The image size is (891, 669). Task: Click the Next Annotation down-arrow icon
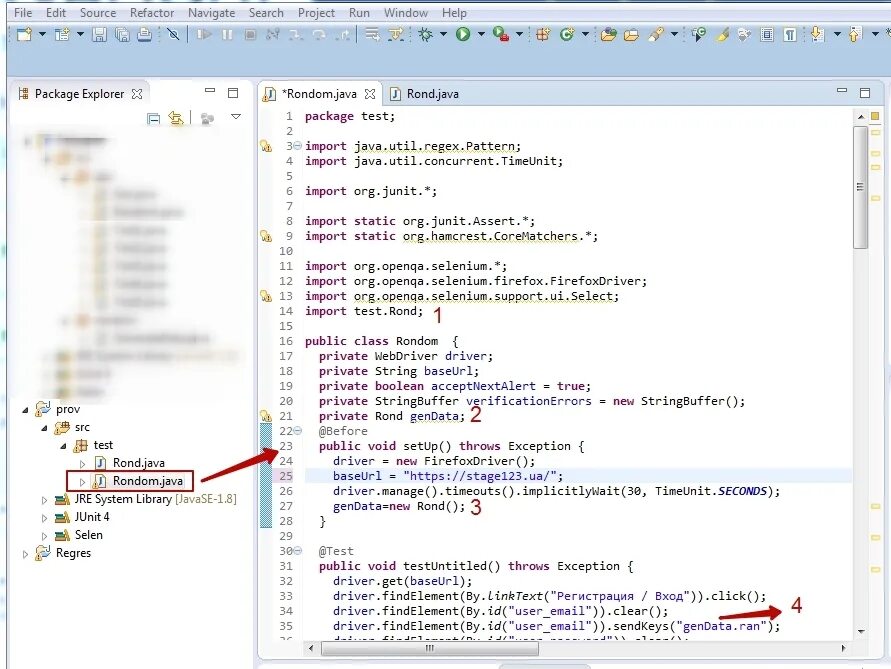[x=817, y=35]
